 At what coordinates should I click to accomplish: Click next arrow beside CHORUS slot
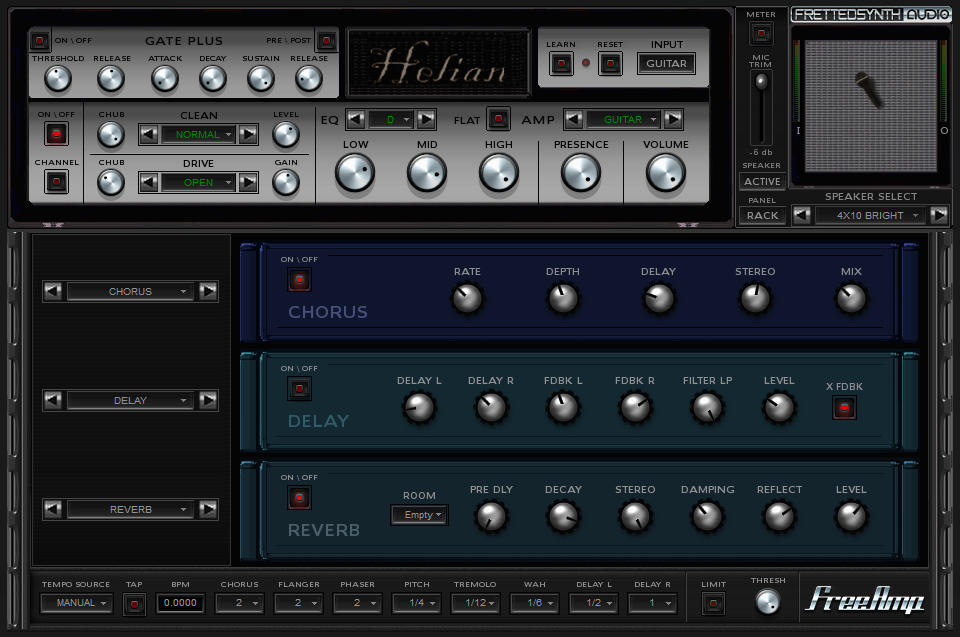pyautogui.click(x=208, y=292)
